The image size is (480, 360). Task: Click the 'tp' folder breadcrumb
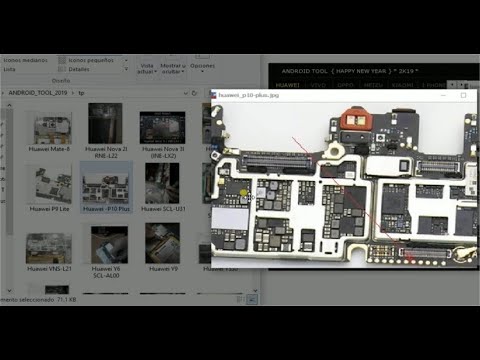(81, 93)
